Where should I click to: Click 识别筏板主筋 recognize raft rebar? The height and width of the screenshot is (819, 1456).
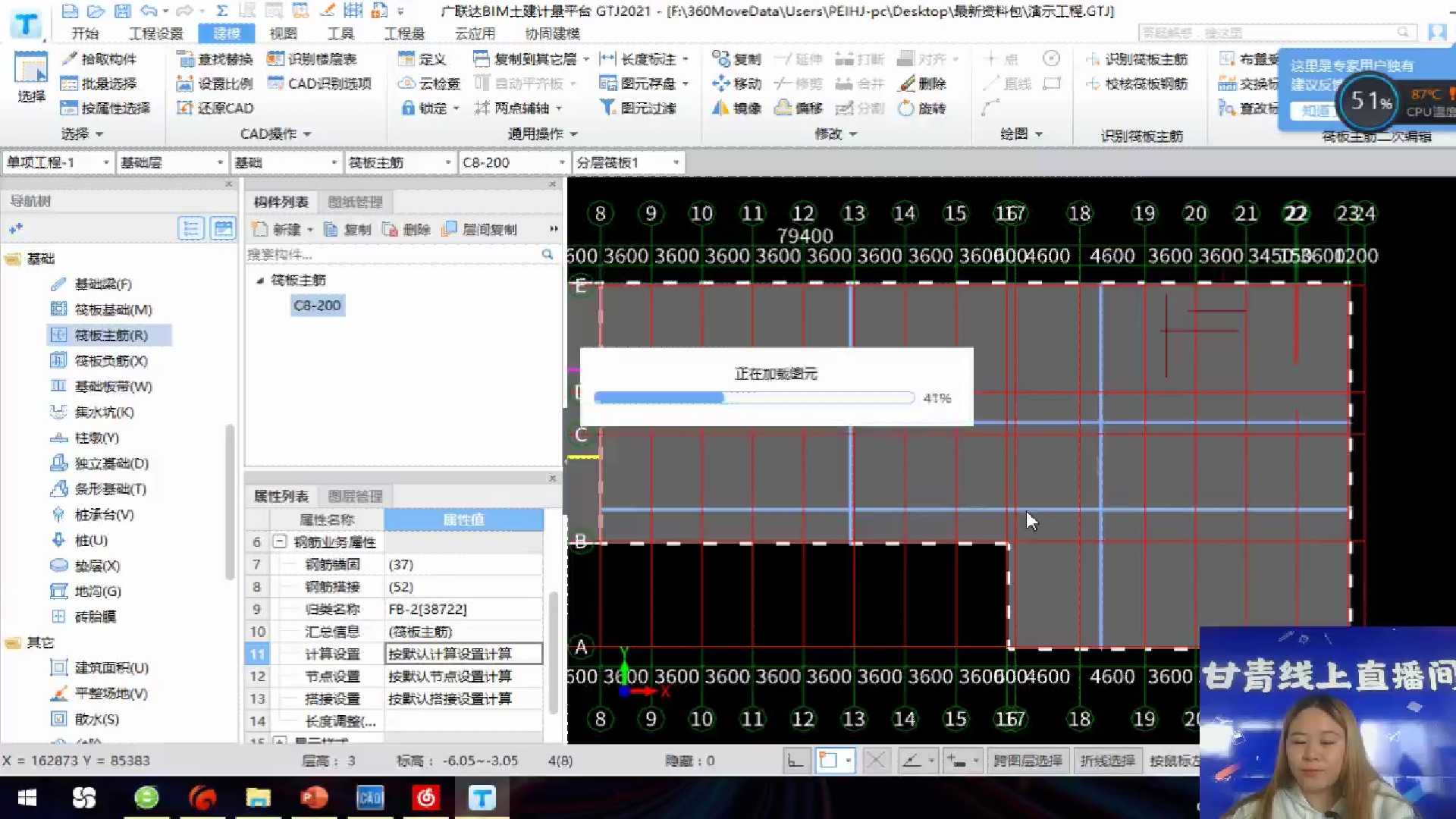(1136, 59)
